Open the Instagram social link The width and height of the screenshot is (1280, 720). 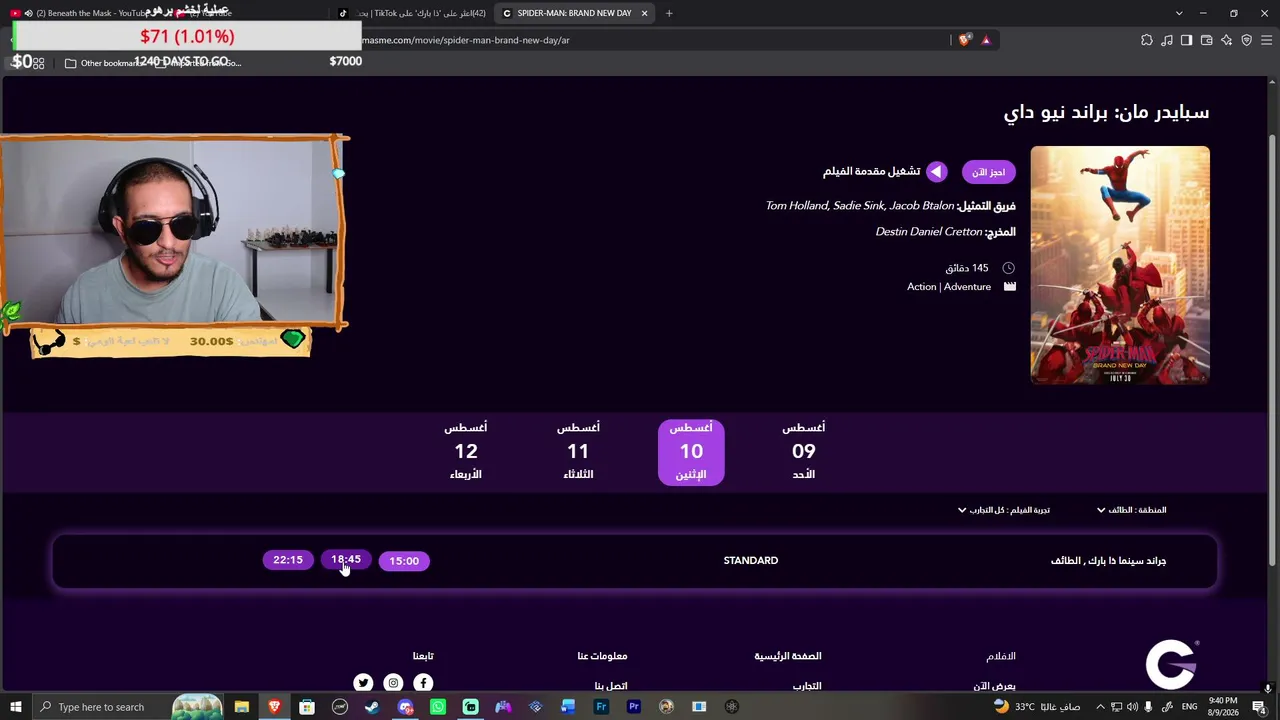[393, 683]
